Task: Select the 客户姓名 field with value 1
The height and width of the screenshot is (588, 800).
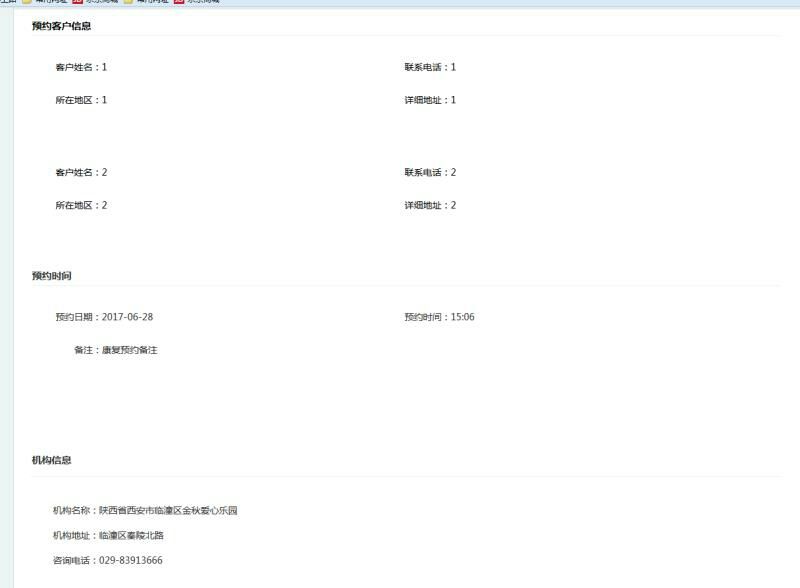Action: tap(81, 67)
